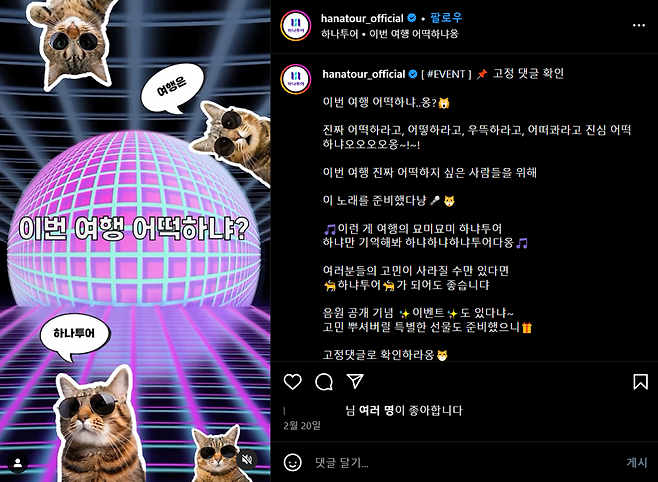The height and width of the screenshot is (482, 658).
Task: Like the post with the heart icon
Action: point(292,382)
